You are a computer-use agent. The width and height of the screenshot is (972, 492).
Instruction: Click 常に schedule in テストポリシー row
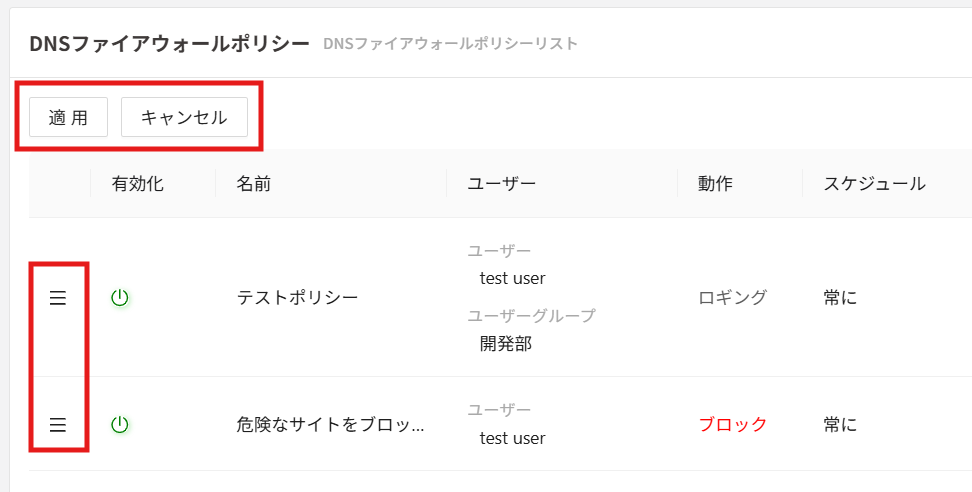pyautogui.click(x=840, y=298)
